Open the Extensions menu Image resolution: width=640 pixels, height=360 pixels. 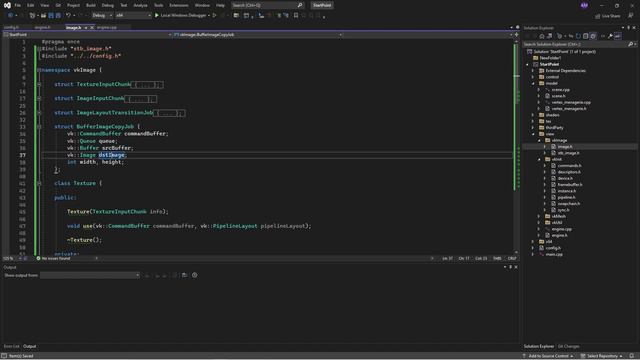point(179,5)
